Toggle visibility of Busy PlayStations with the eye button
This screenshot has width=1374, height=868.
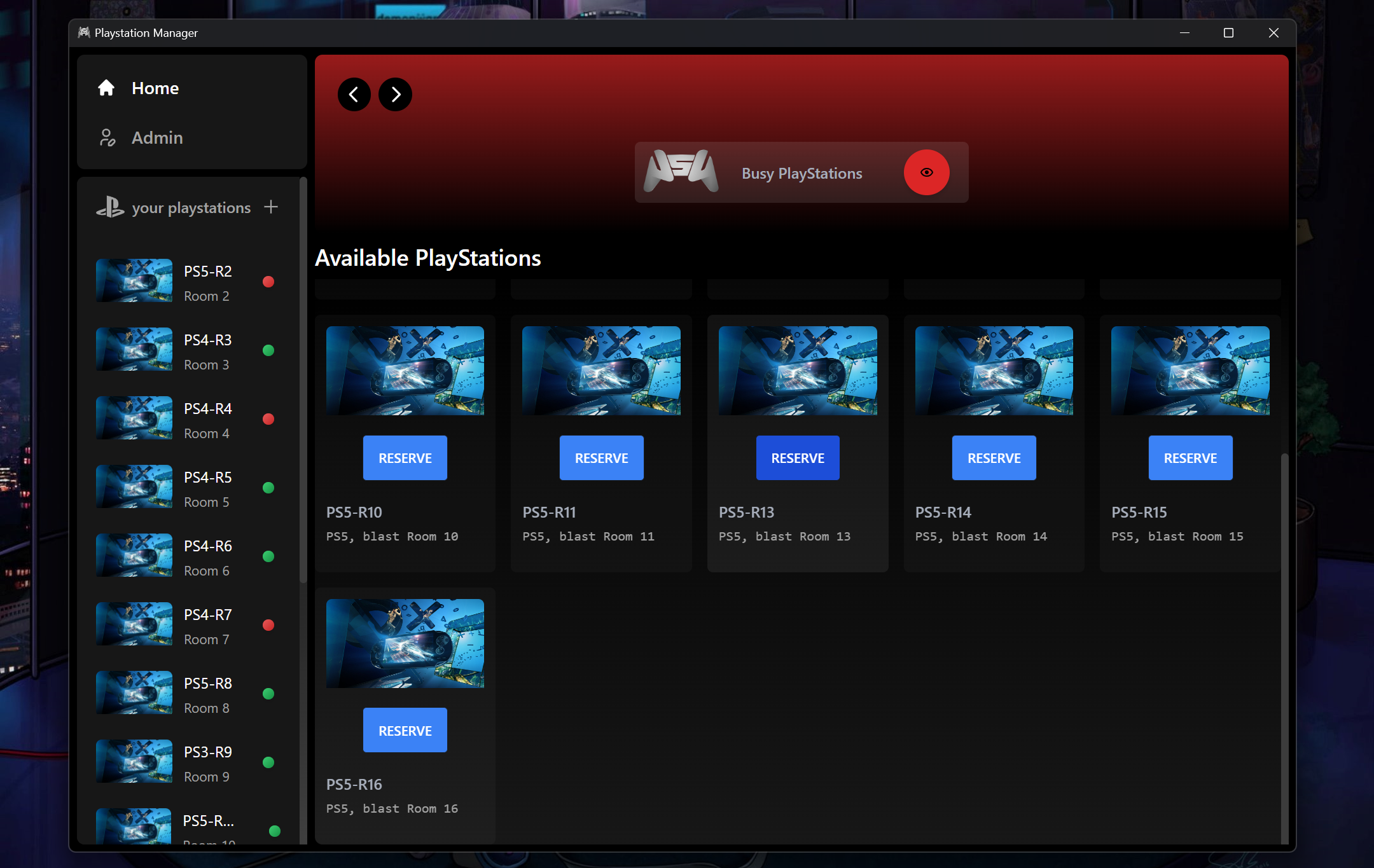[x=926, y=172]
